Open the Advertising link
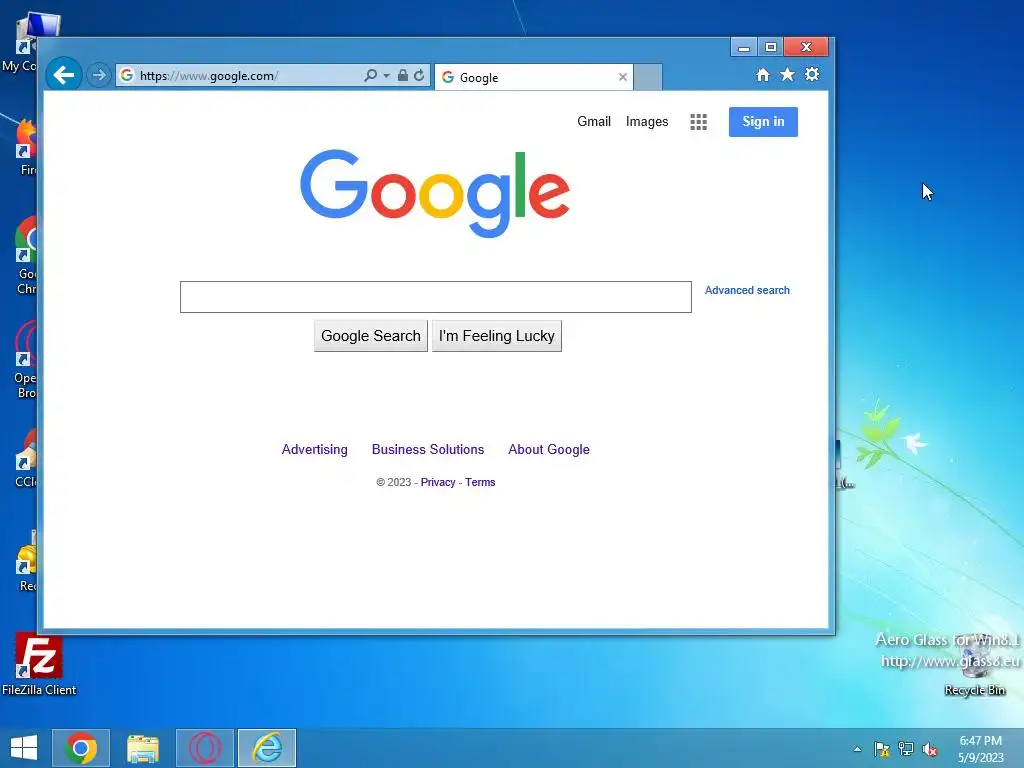The height and width of the screenshot is (768, 1024). click(x=314, y=449)
